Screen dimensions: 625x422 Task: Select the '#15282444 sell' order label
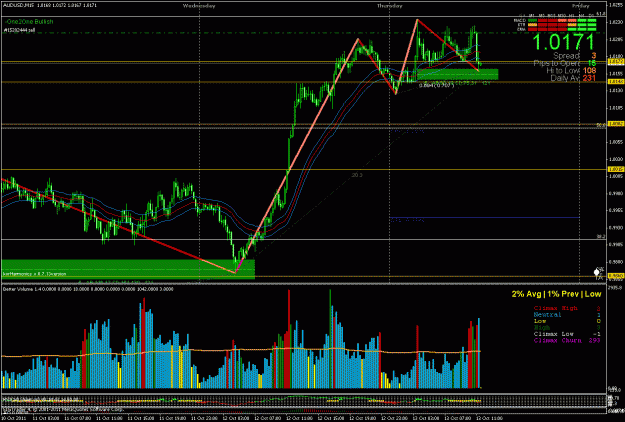(20, 30)
